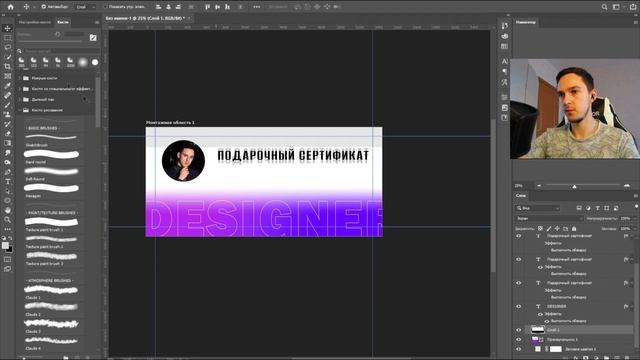Click the Share icon at top right
The width and height of the screenshot is (640, 360).
pyautogui.click(x=633, y=7)
